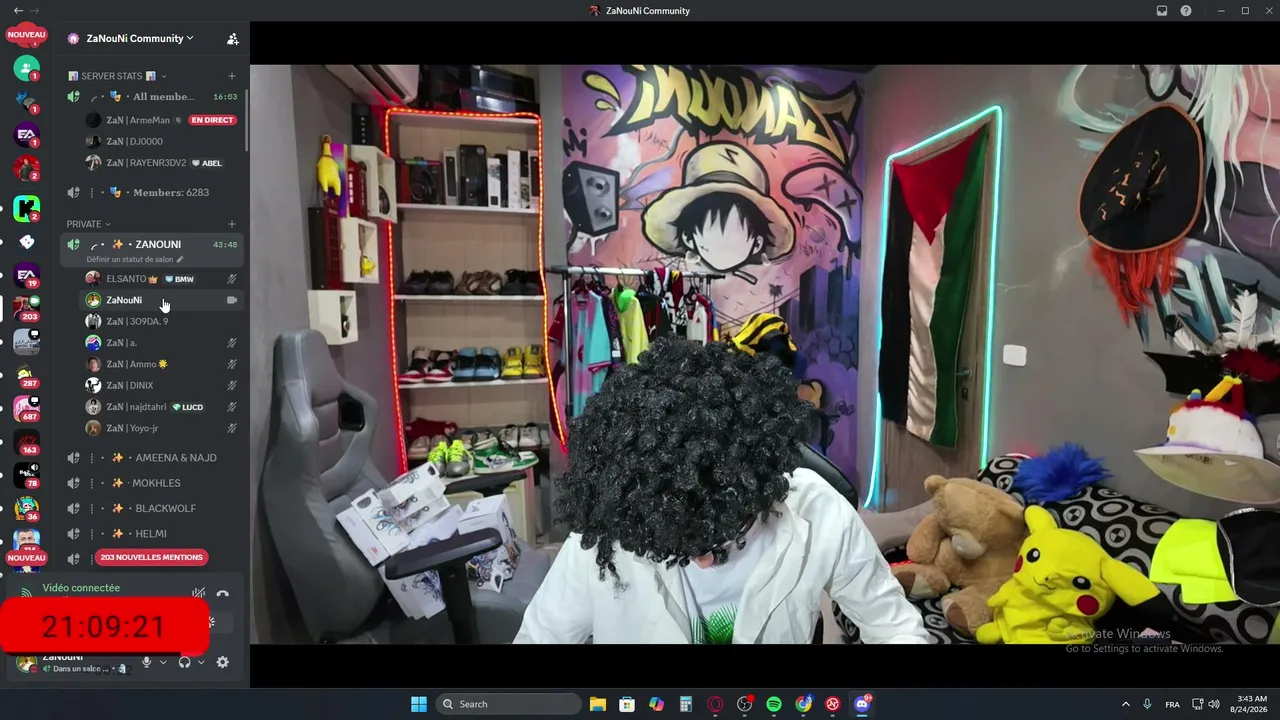Open headphone output options arrow

tap(201, 662)
